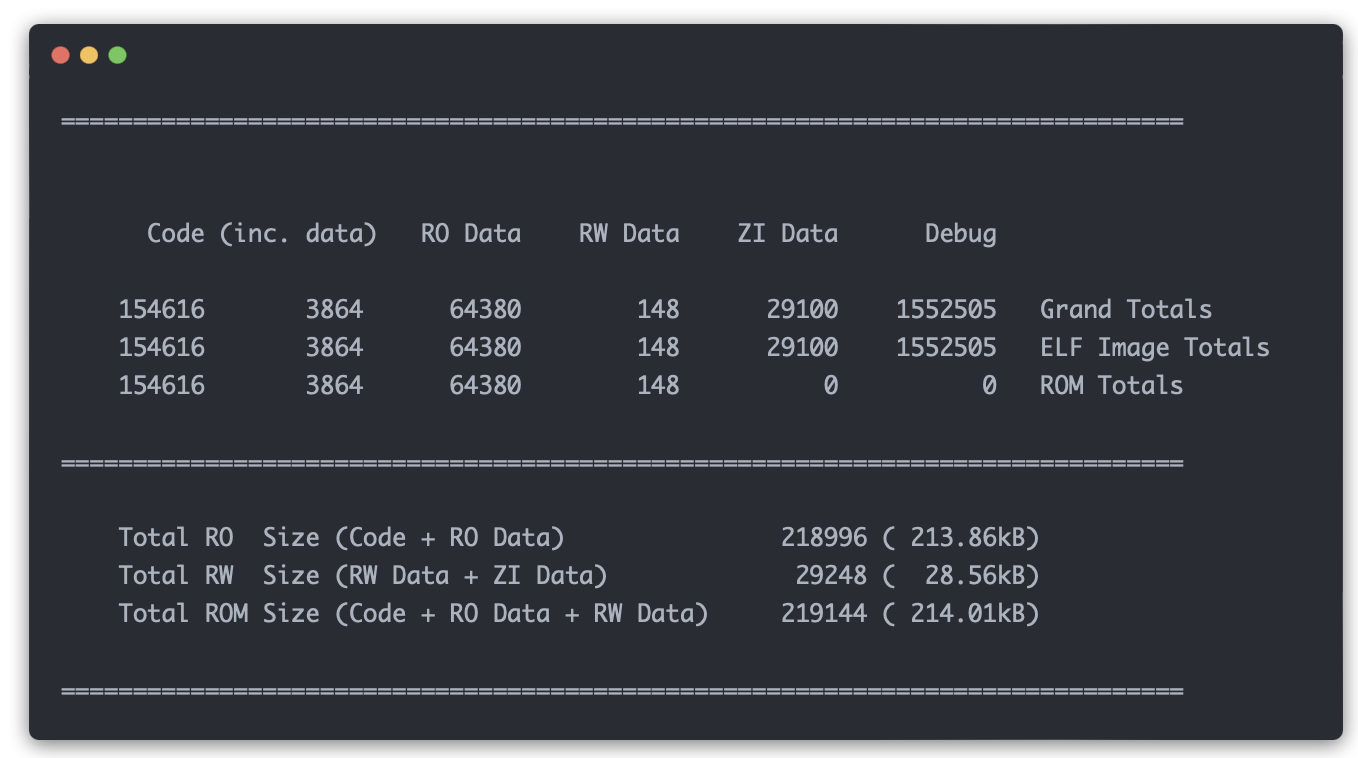Select 148 in the Grand Totals row
The height and width of the screenshot is (758, 1358).
click(x=658, y=310)
